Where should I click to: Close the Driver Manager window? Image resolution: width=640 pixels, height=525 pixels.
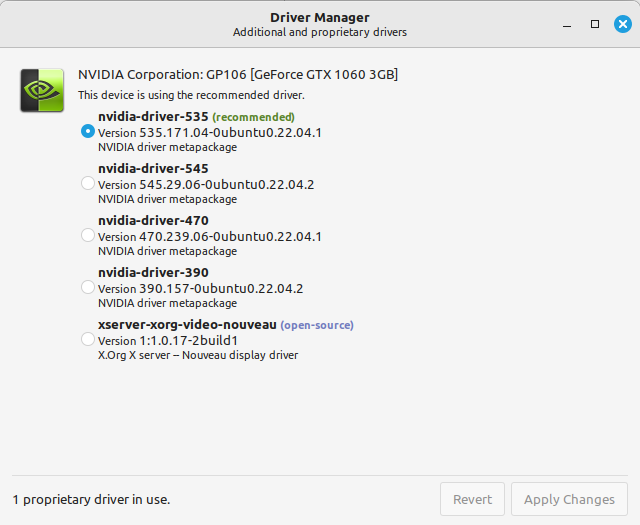[x=621, y=23]
